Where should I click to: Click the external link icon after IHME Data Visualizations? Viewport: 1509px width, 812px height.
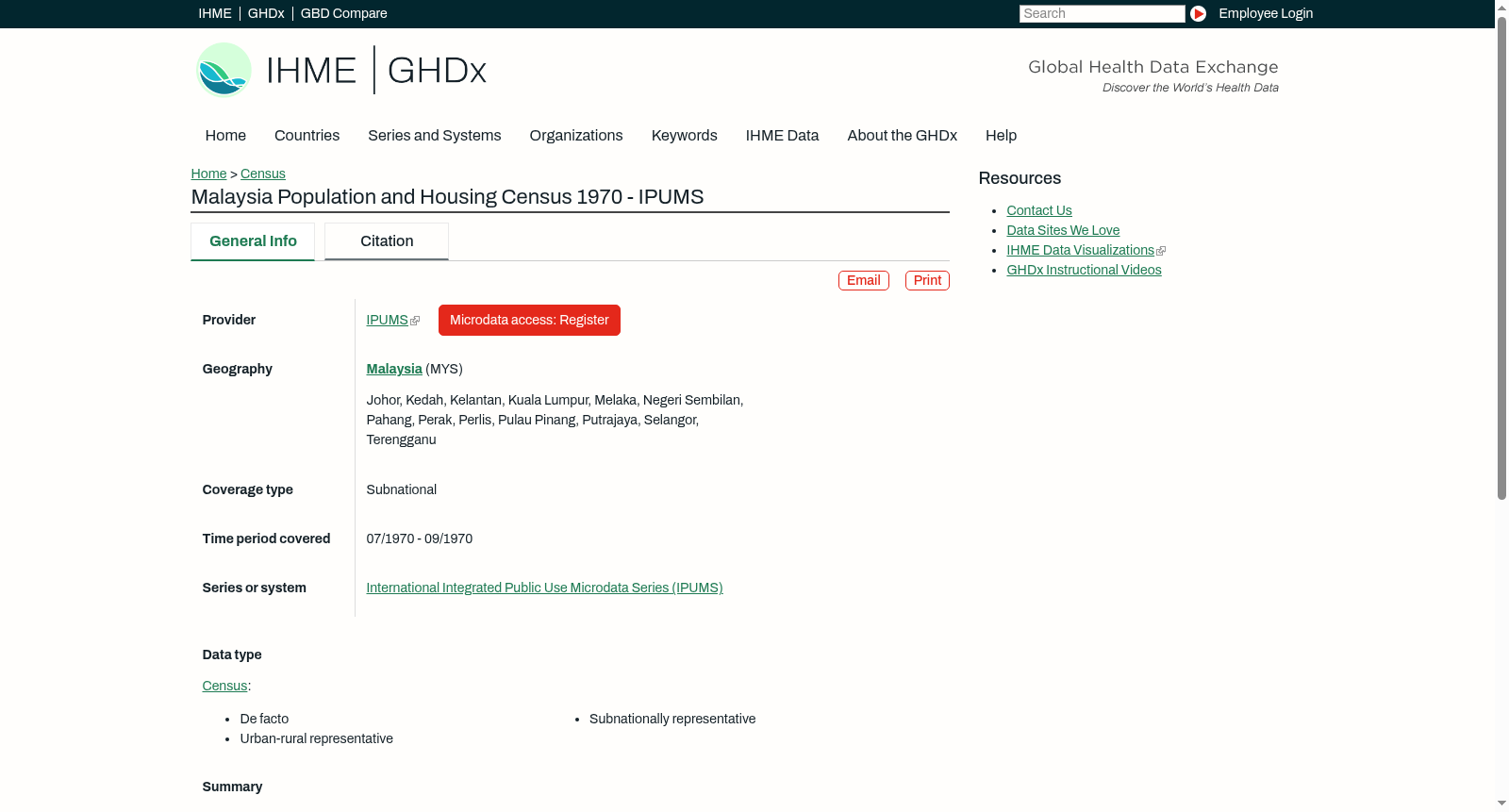[x=1161, y=251]
